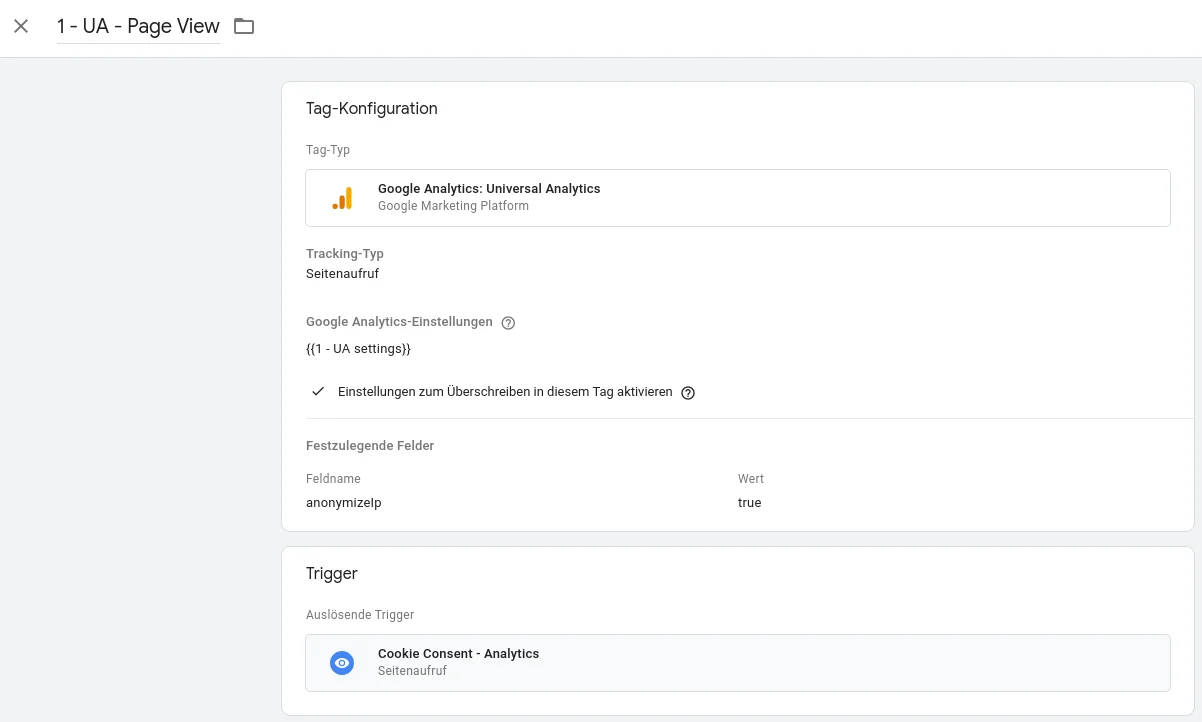The image size is (1202, 722).
Task: Disable Einstellungen zum Überschreiben checkbox
Action: pyautogui.click(x=317, y=391)
